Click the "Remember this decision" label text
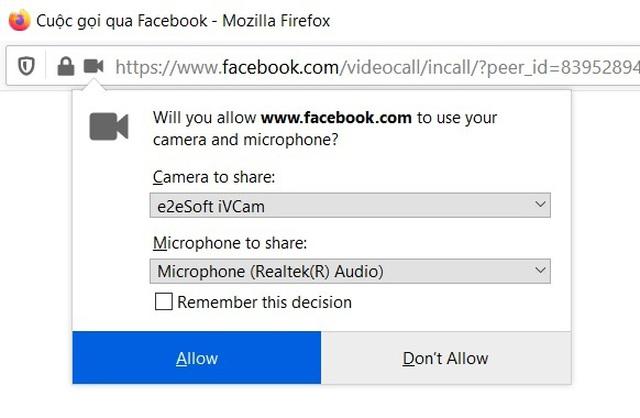 264,302
